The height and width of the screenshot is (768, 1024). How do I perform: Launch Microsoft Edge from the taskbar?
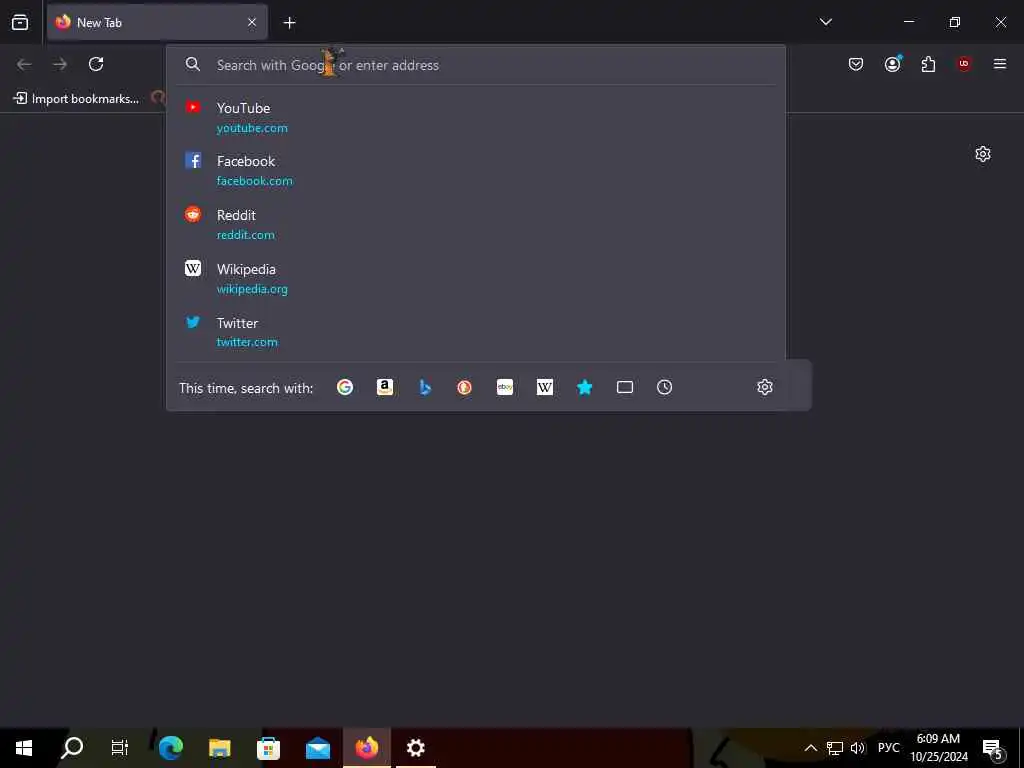pos(170,748)
